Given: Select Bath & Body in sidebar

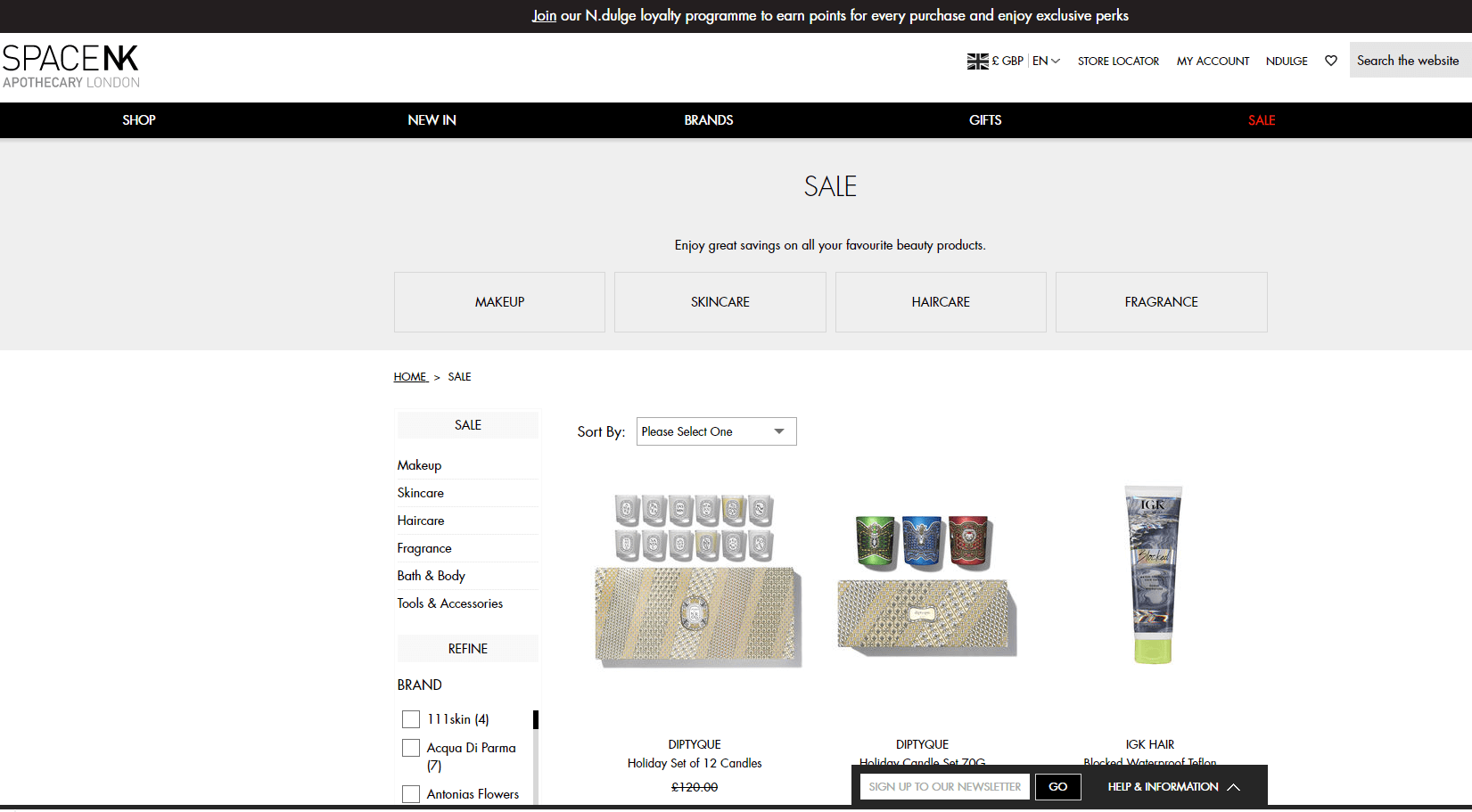Looking at the screenshot, I should point(432,576).
